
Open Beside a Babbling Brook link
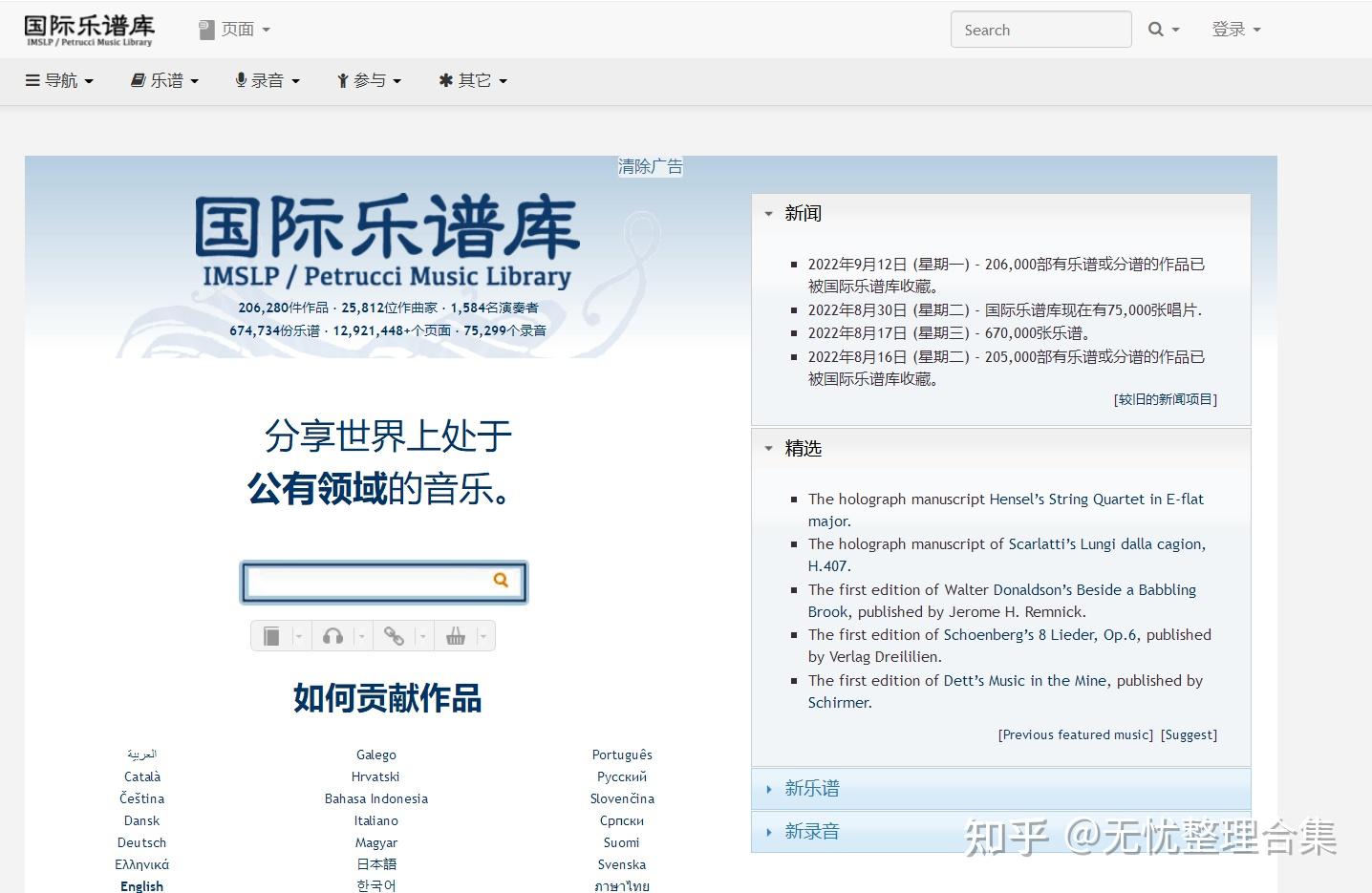[x=1002, y=601]
